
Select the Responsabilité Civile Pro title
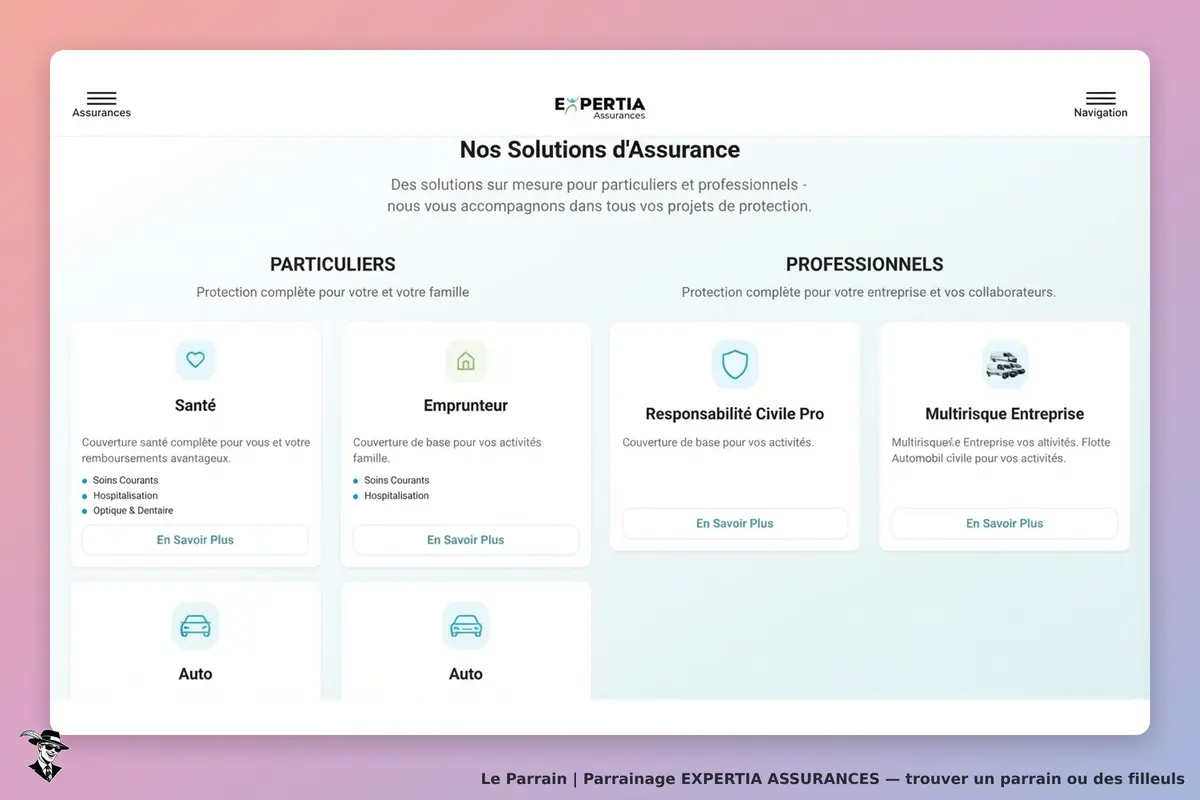point(735,414)
